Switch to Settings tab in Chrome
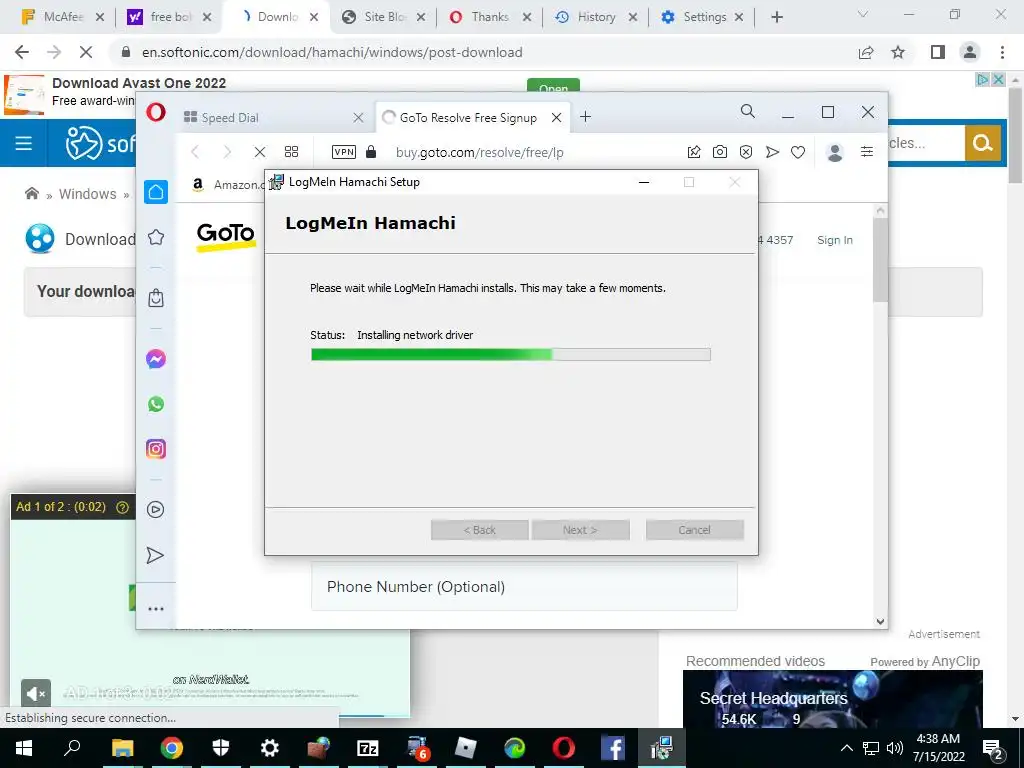 pyautogui.click(x=703, y=17)
